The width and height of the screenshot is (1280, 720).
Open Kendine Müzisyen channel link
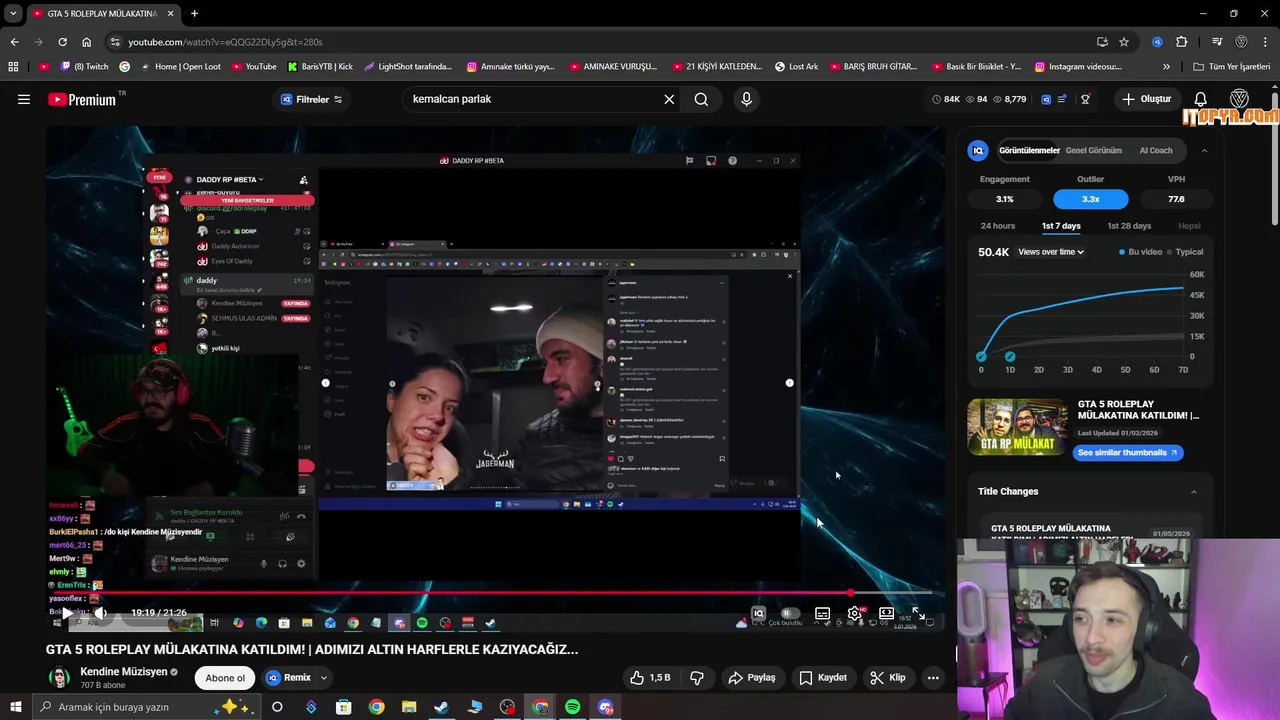click(x=123, y=672)
